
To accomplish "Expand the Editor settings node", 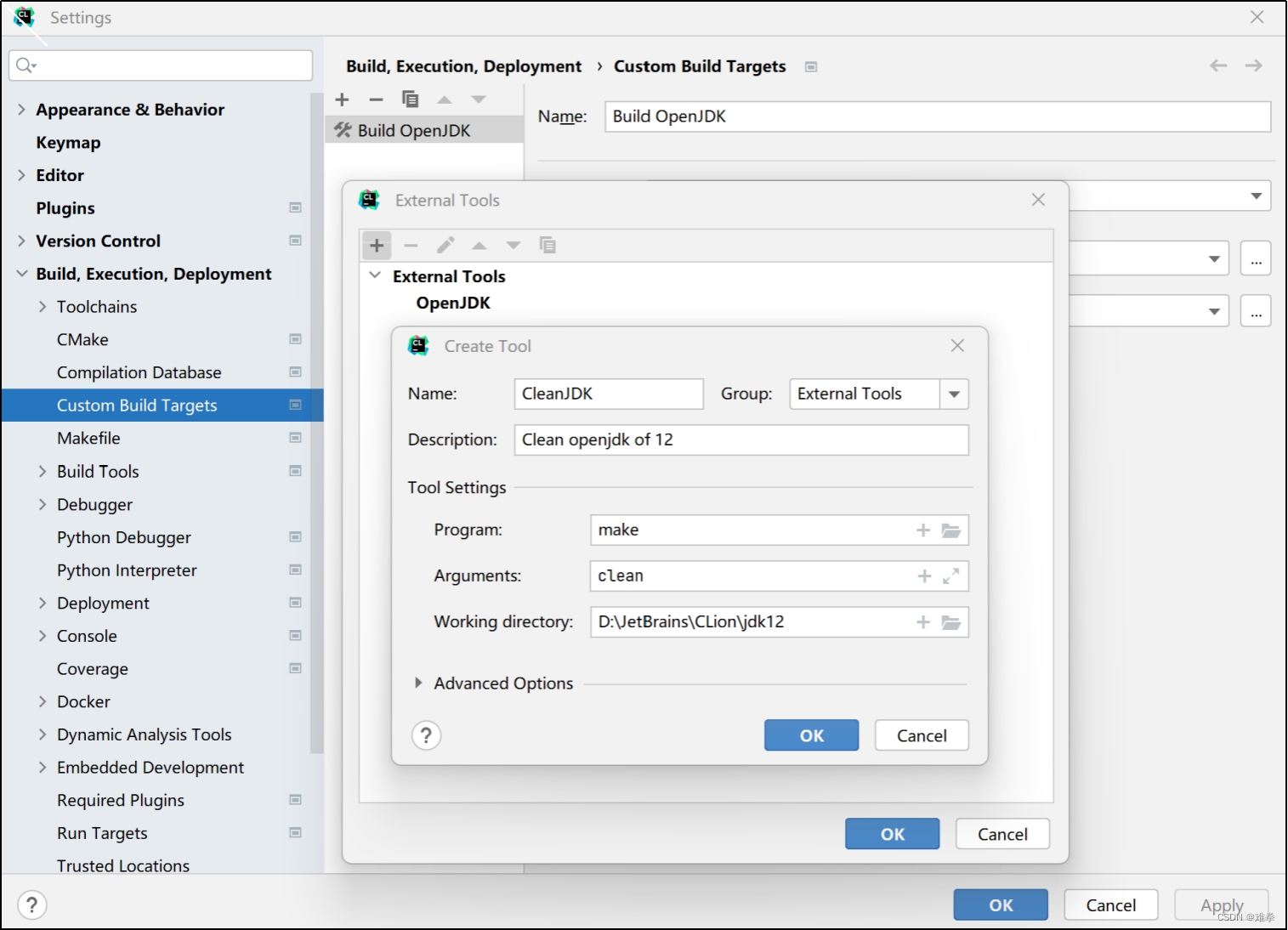I will tap(21, 175).
